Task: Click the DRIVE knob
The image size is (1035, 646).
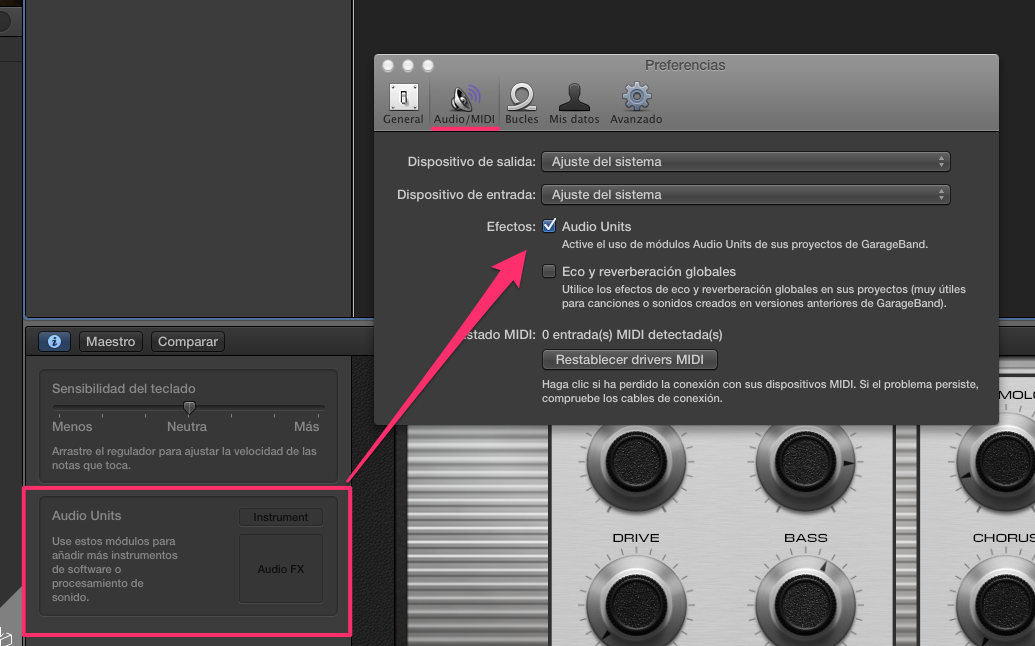Action: coord(636,603)
